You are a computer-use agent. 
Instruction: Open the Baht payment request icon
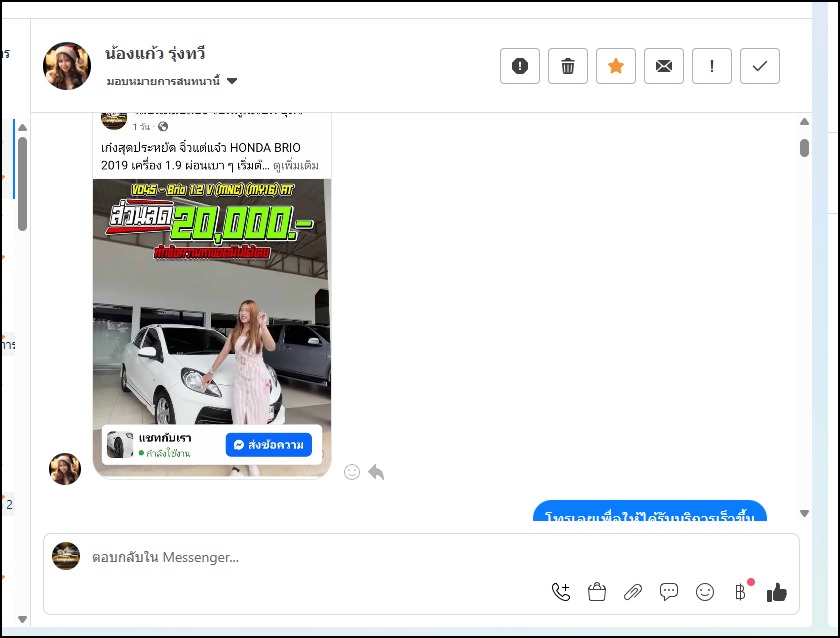[740, 592]
